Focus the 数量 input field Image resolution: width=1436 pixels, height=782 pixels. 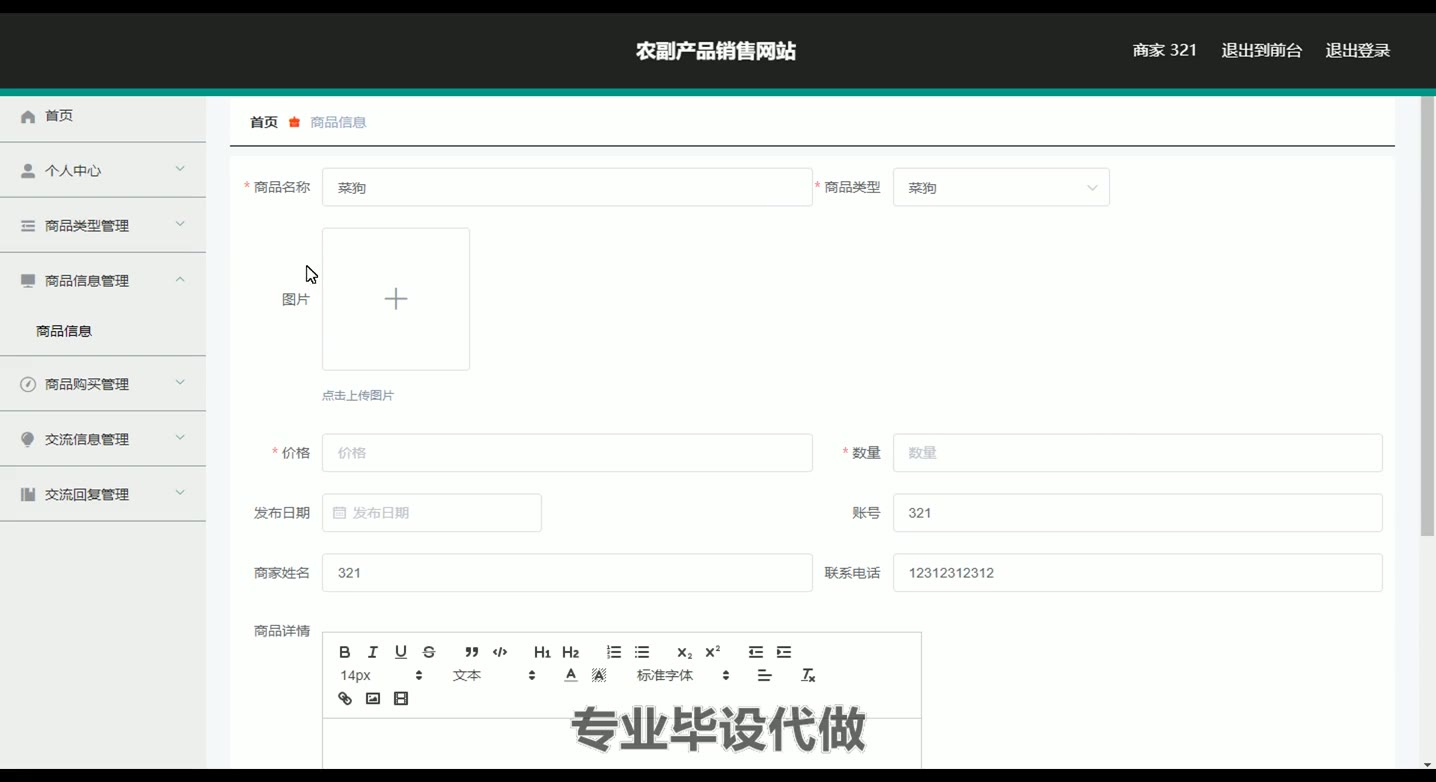point(1137,453)
